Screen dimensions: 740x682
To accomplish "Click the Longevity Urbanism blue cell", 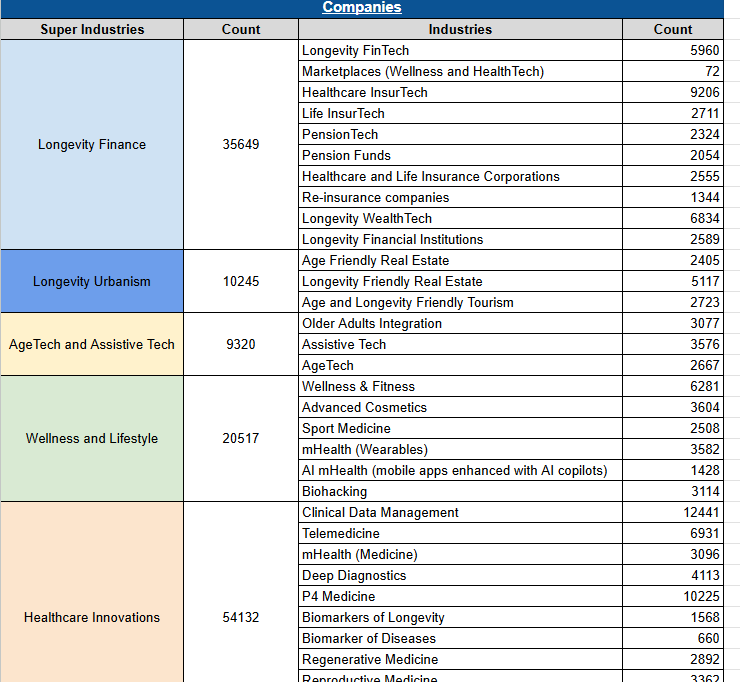I will coord(92,281).
